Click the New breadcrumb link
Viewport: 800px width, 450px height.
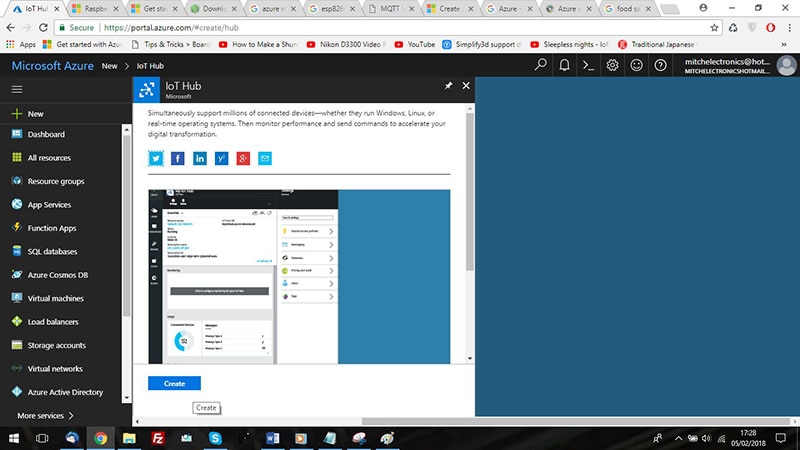pos(109,66)
